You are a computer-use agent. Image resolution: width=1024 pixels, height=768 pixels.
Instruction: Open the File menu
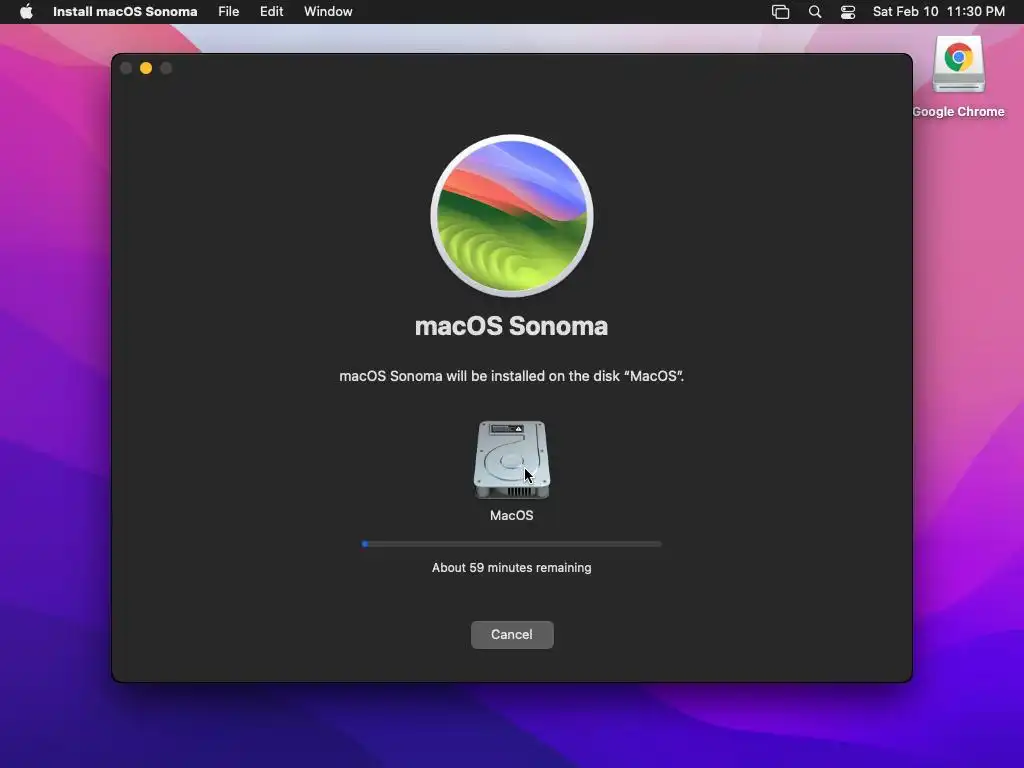(x=229, y=12)
